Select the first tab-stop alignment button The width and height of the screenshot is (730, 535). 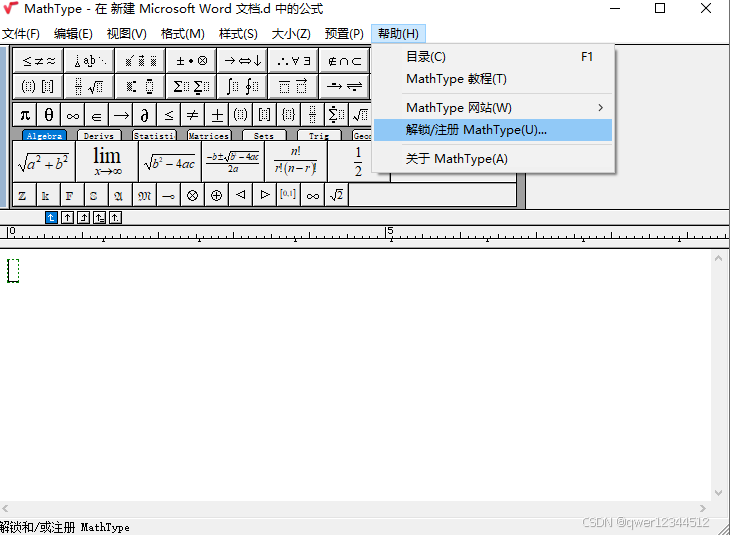pos(51,217)
